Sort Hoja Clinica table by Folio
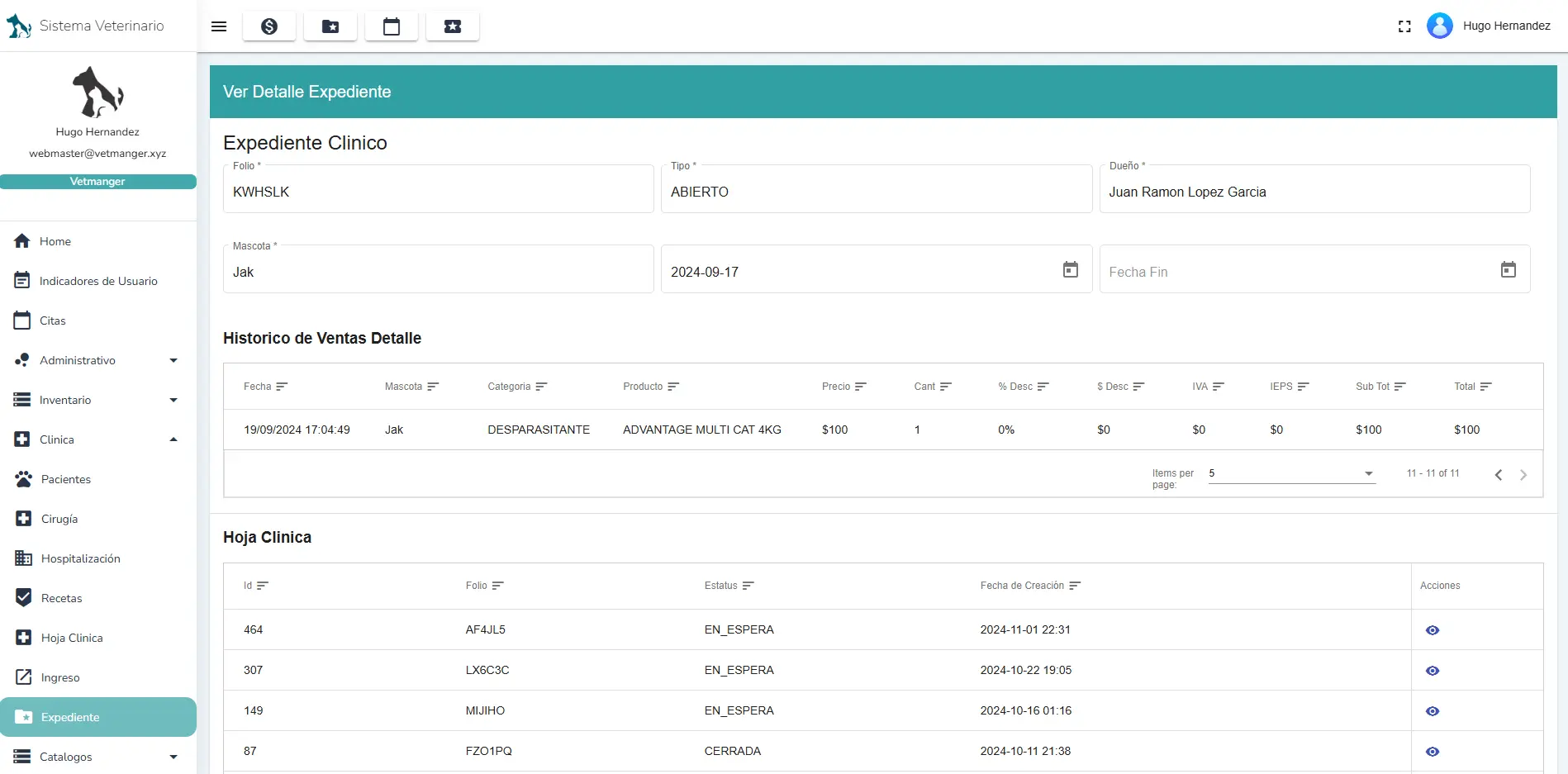The height and width of the screenshot is (774, 1568). pos(485,586)
